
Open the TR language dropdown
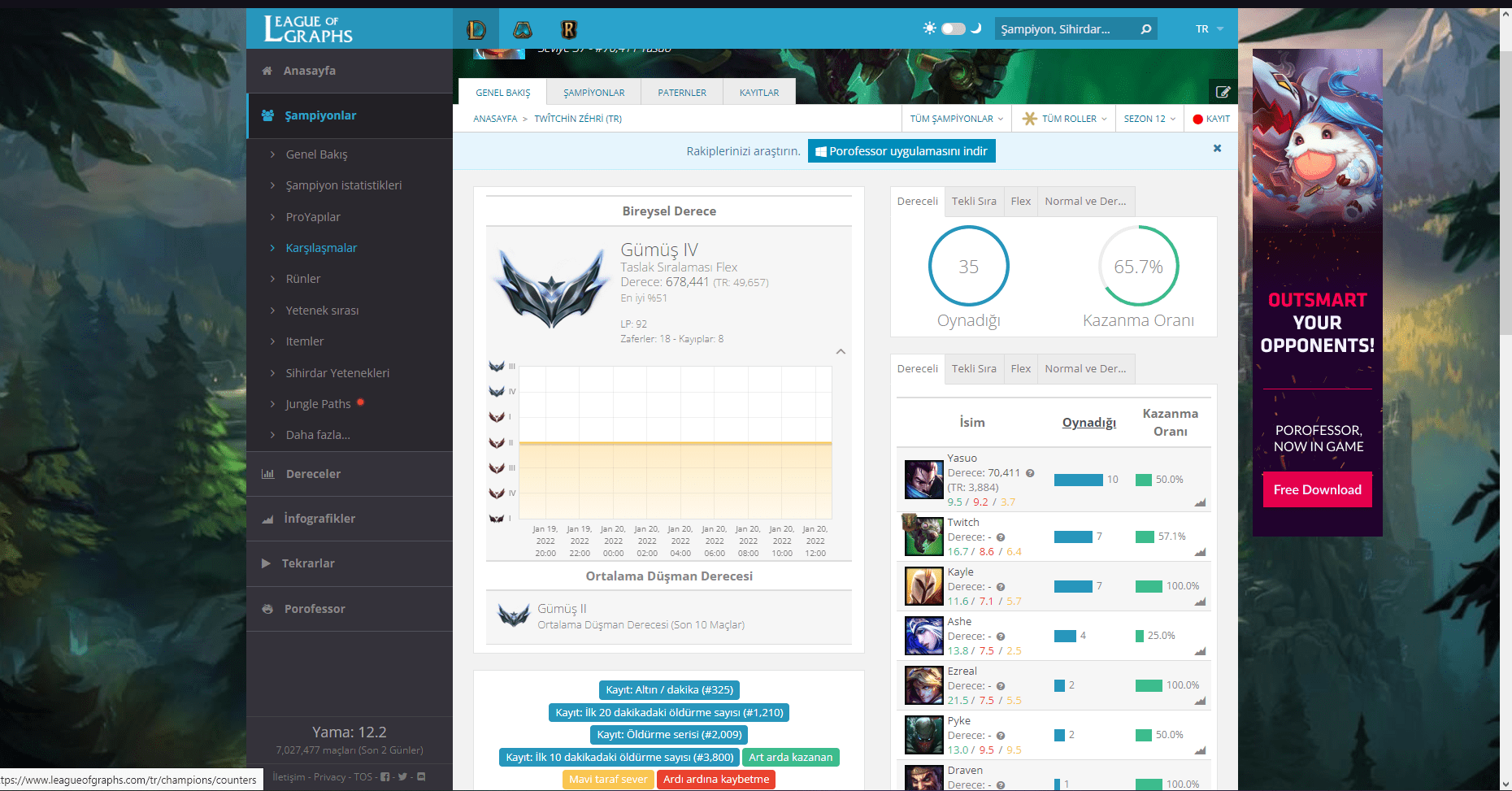click(x=1210, y=29)
